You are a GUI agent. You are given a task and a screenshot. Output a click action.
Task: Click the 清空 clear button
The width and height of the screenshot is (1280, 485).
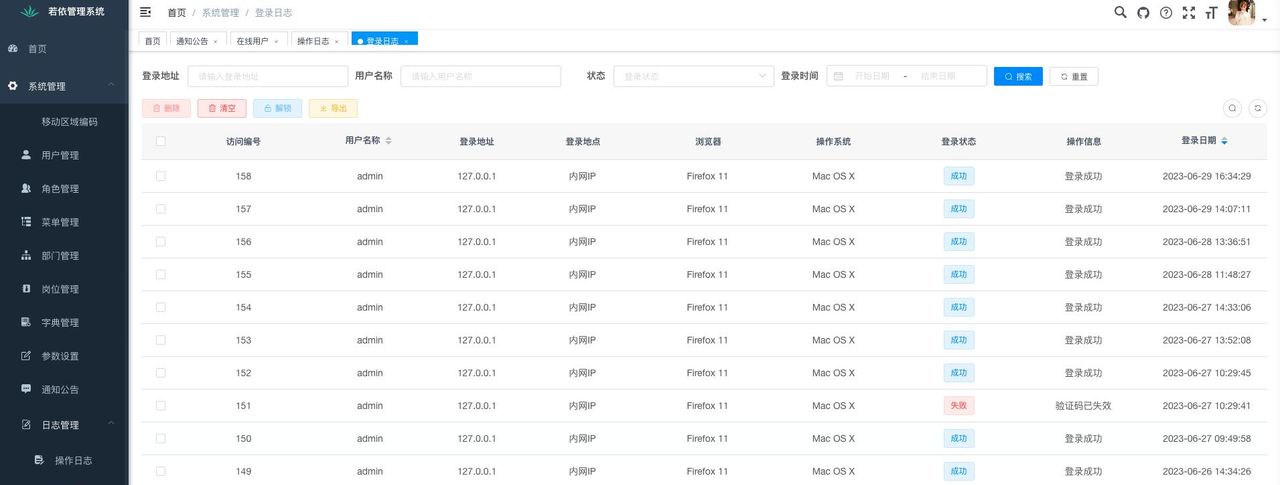click(222, 108)
